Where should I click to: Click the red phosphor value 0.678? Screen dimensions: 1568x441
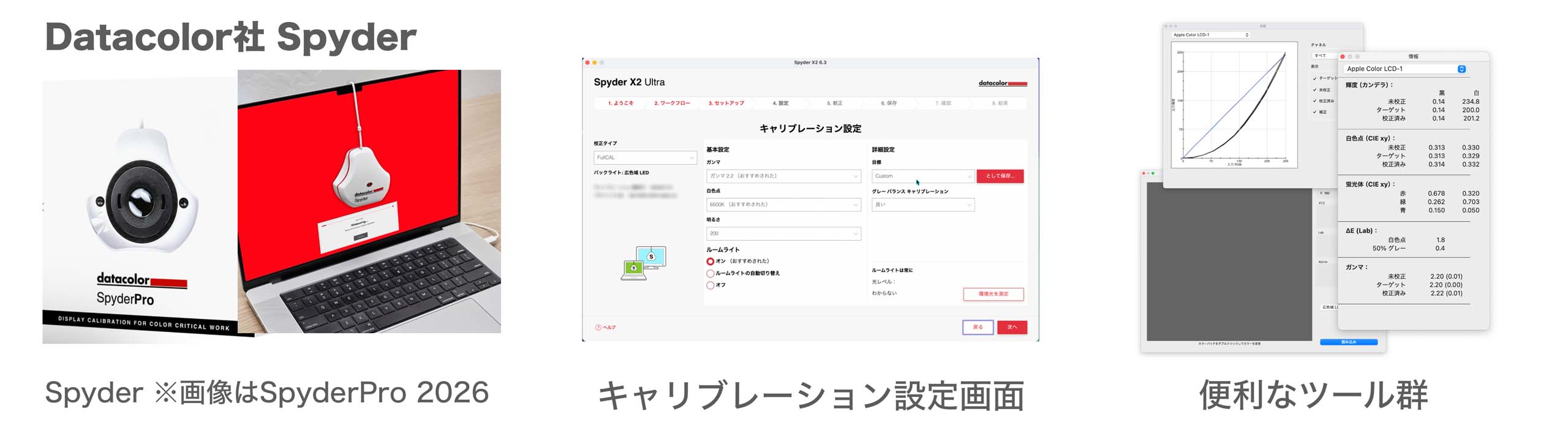(1436, 194)
